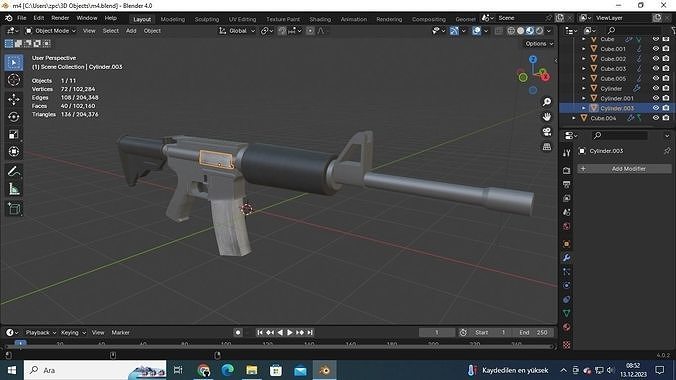Open the Object Constraints properties tab

(566, 299)
